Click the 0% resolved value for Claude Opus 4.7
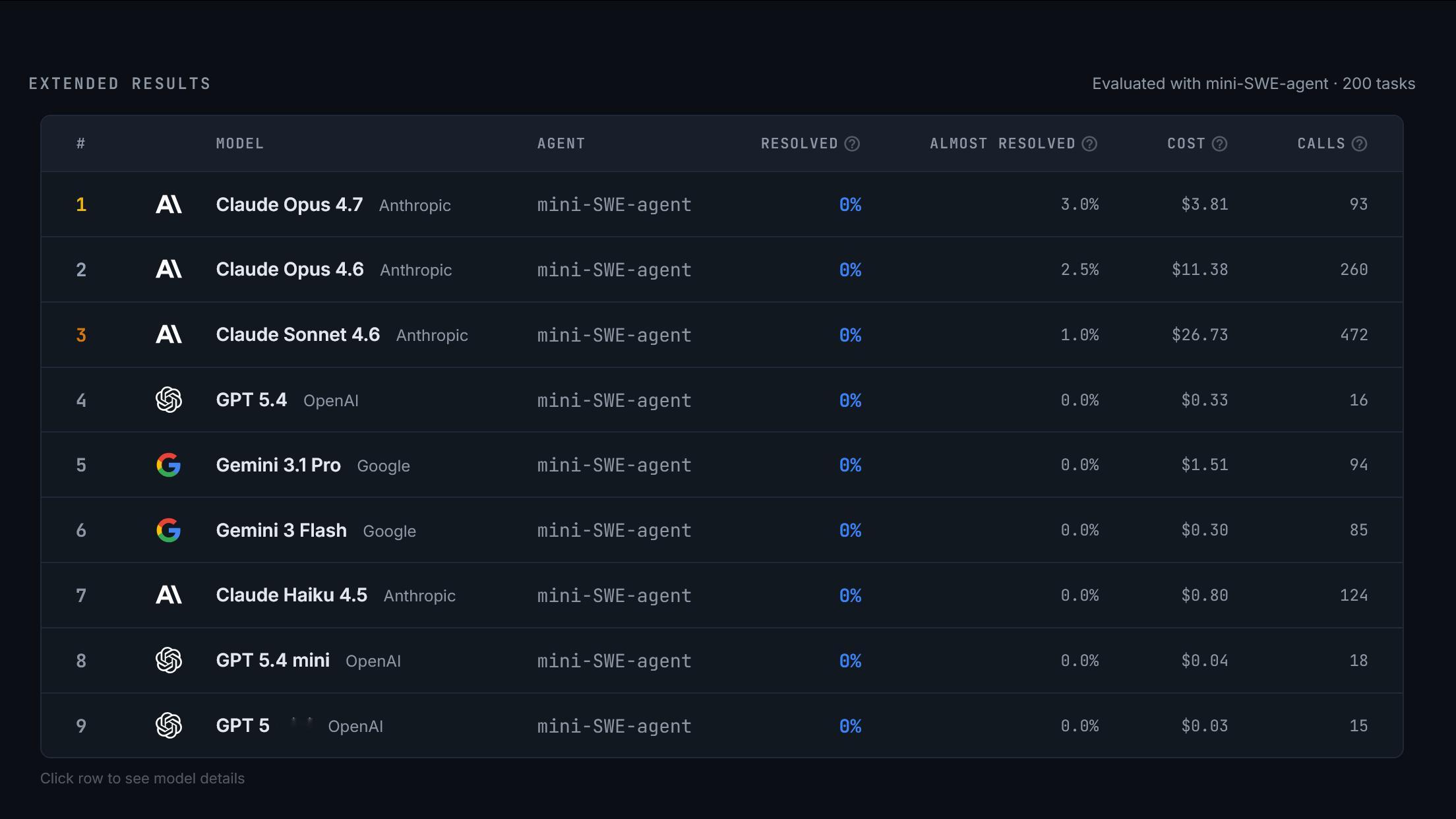Screen dimensions: 1456x819 point(850,204)
